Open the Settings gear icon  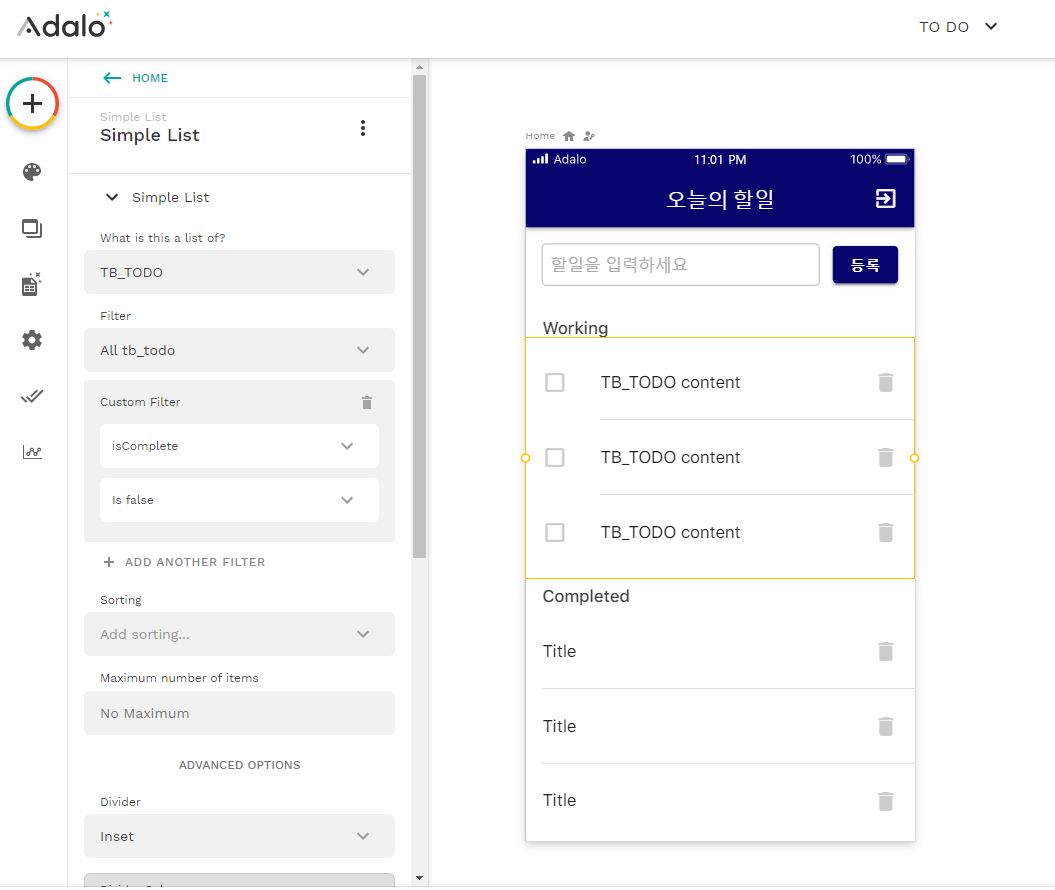click(x=32, y=340)
